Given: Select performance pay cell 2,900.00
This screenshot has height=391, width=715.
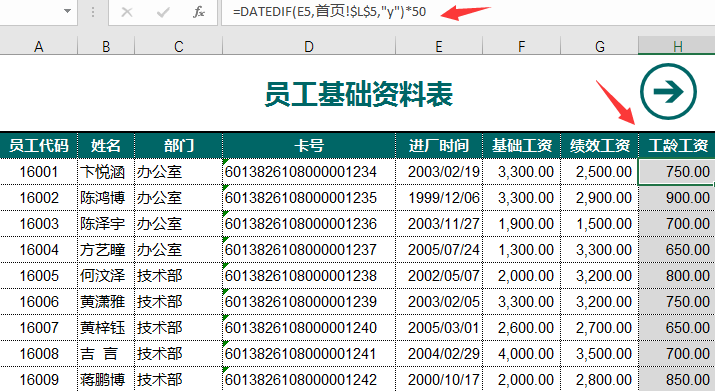Looking at the screenshot, I should coord(599,198).
